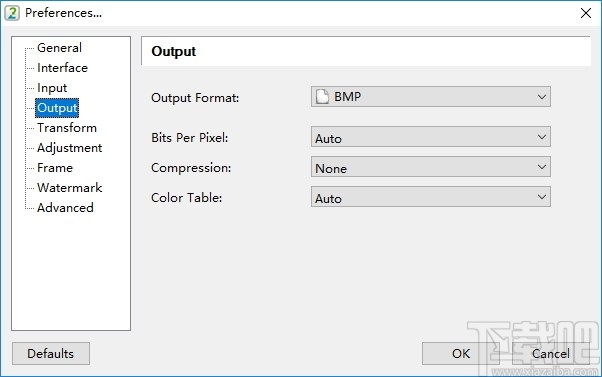The image size is (602, 377).
Task: Select the Output tree entry
Action: coord(57,108)
